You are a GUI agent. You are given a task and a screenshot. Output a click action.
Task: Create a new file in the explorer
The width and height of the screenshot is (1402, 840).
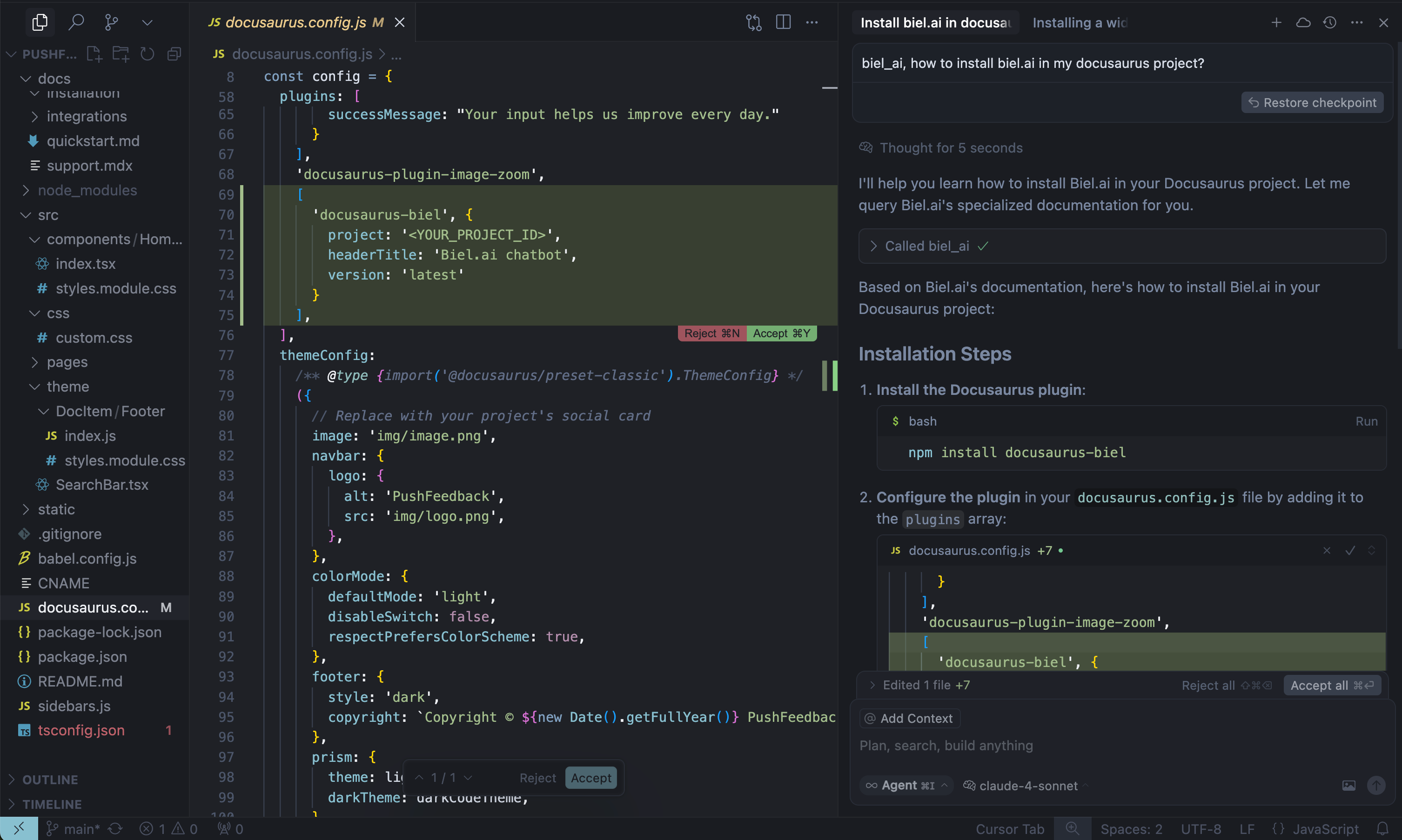pyautogui.click(x=94, y=54)
